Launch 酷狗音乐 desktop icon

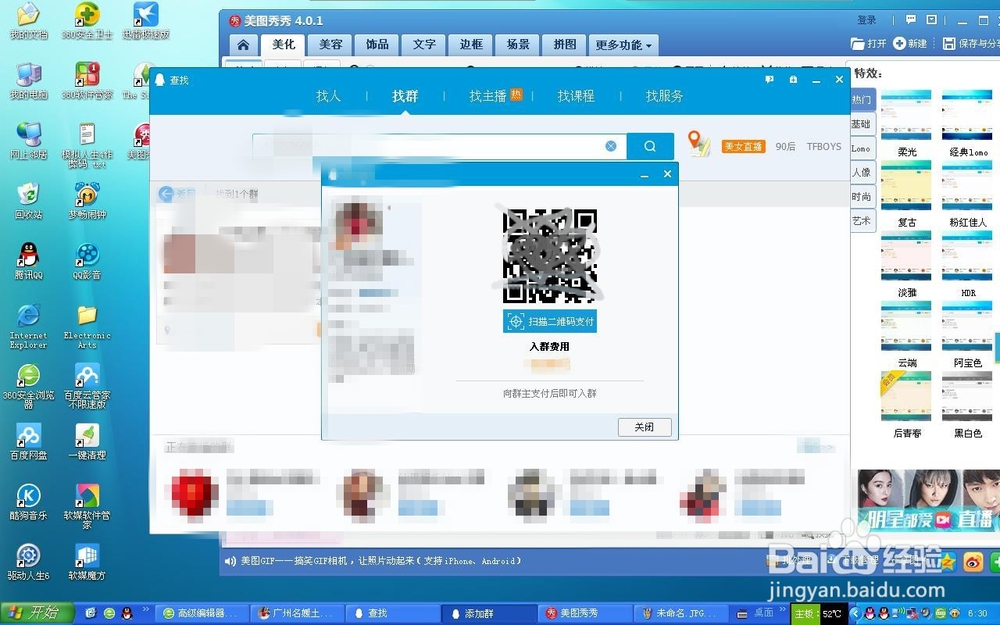pyautogui.click(x=29, y=501)
